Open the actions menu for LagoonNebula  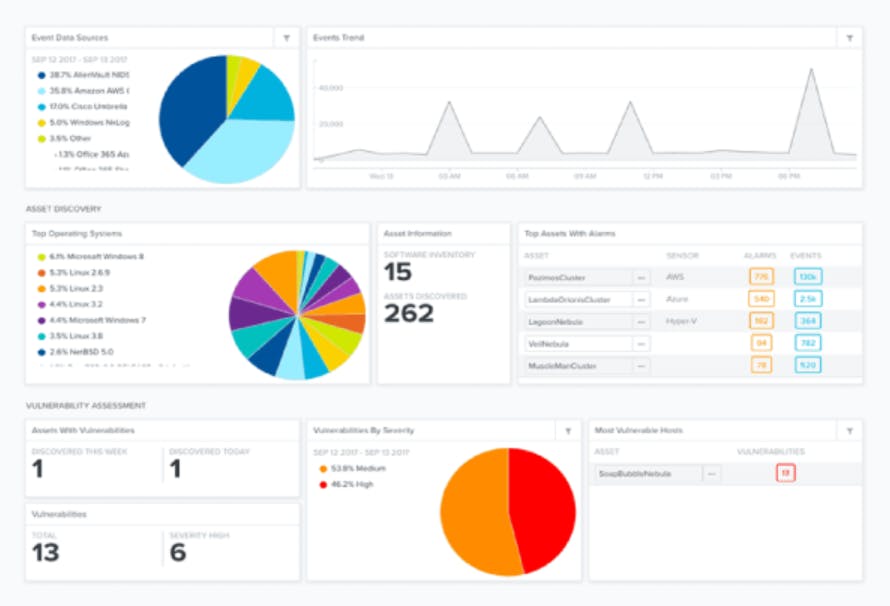[x=641, y=322]
